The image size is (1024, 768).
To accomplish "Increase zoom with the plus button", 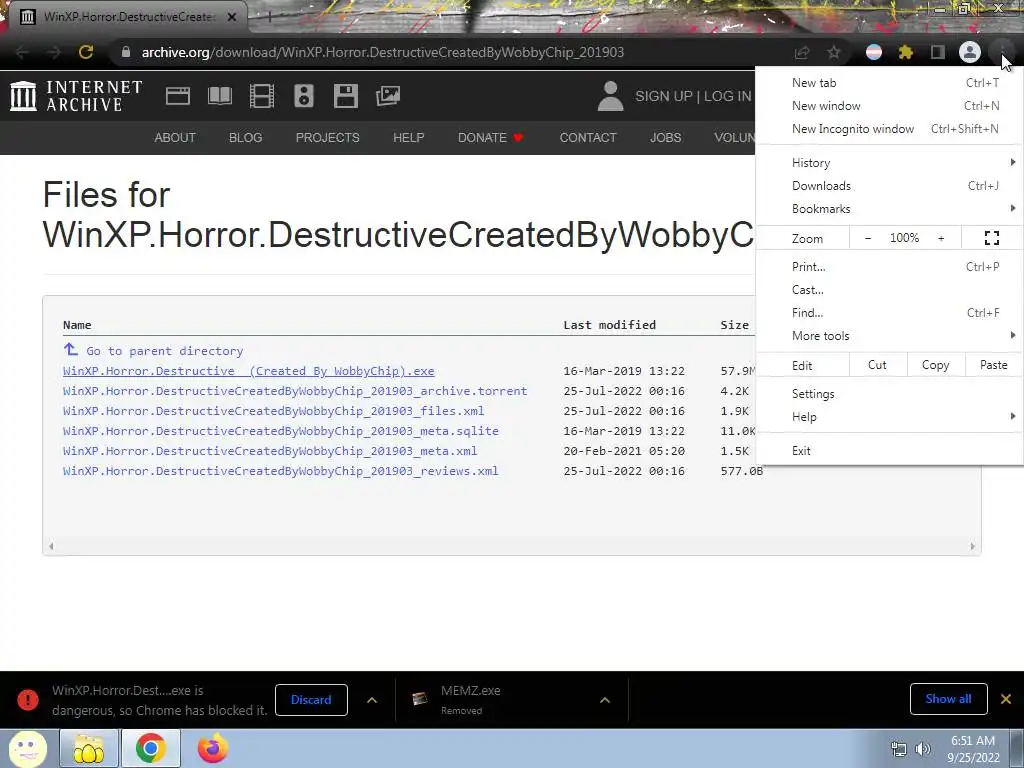I will [941, 238].
